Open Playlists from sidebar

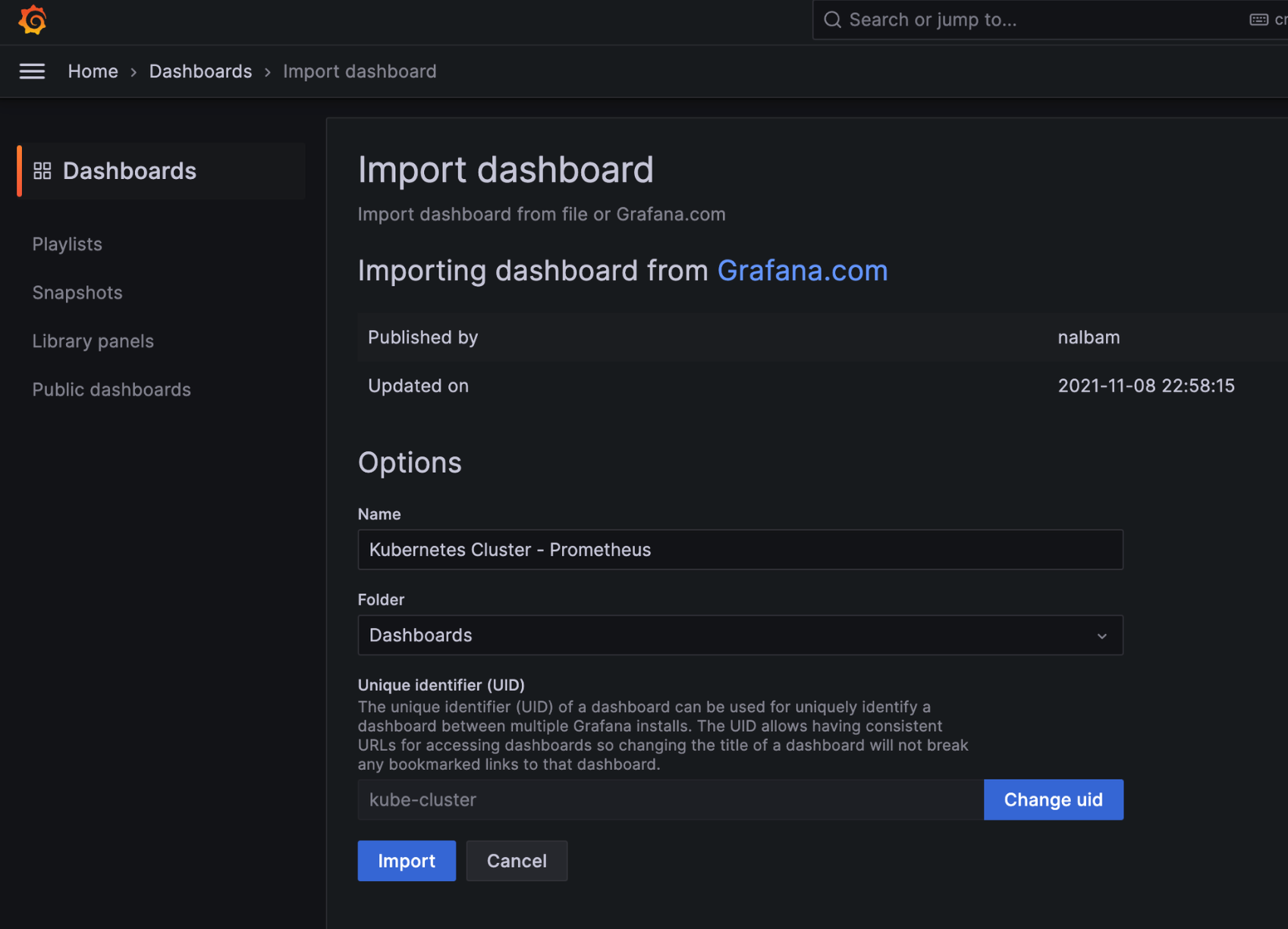coord(67,244)
